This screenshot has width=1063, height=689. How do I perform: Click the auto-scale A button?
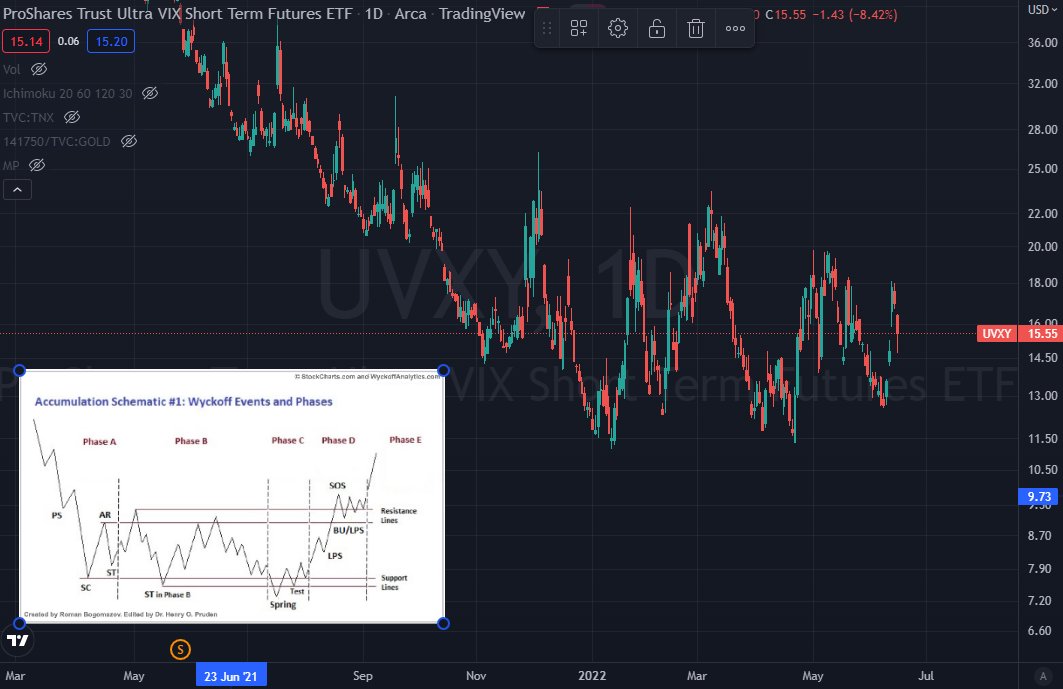(1043, 676)
